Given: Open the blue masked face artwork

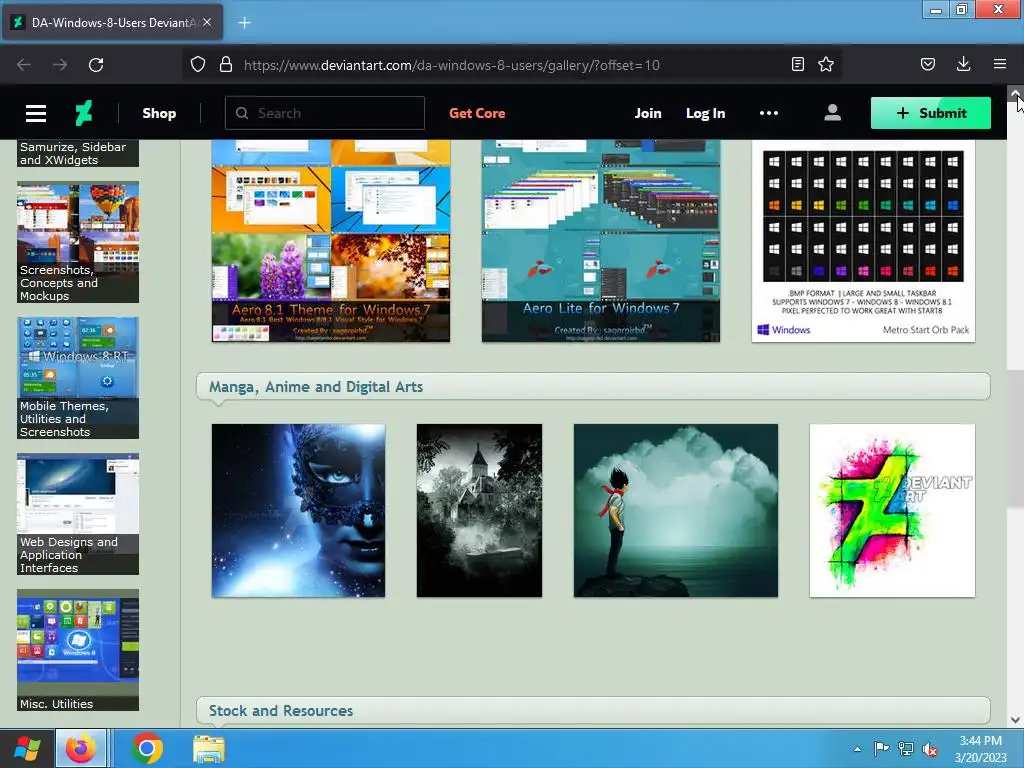Looking at the screenshot, I should click(x=298, y=510).
